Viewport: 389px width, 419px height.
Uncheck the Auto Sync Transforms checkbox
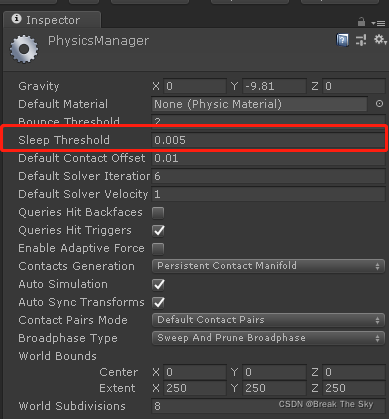(x=158, y=303)
